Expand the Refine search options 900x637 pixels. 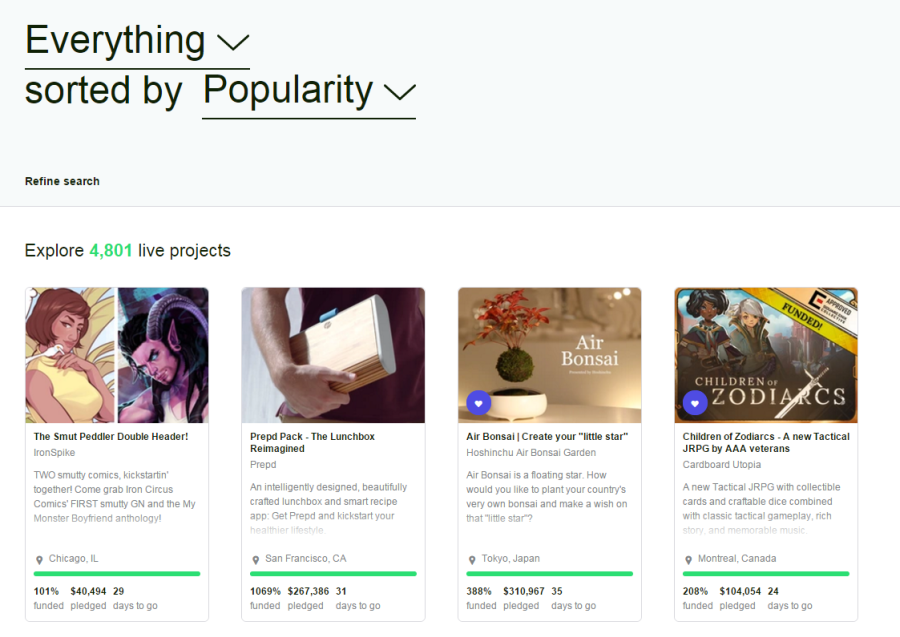62,181
